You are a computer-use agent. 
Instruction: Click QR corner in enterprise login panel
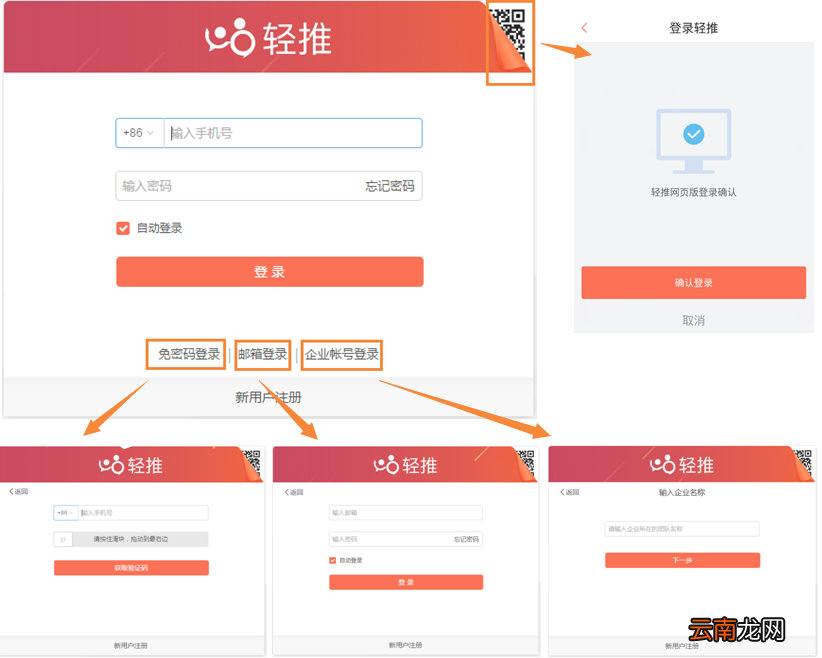[803, 465]
